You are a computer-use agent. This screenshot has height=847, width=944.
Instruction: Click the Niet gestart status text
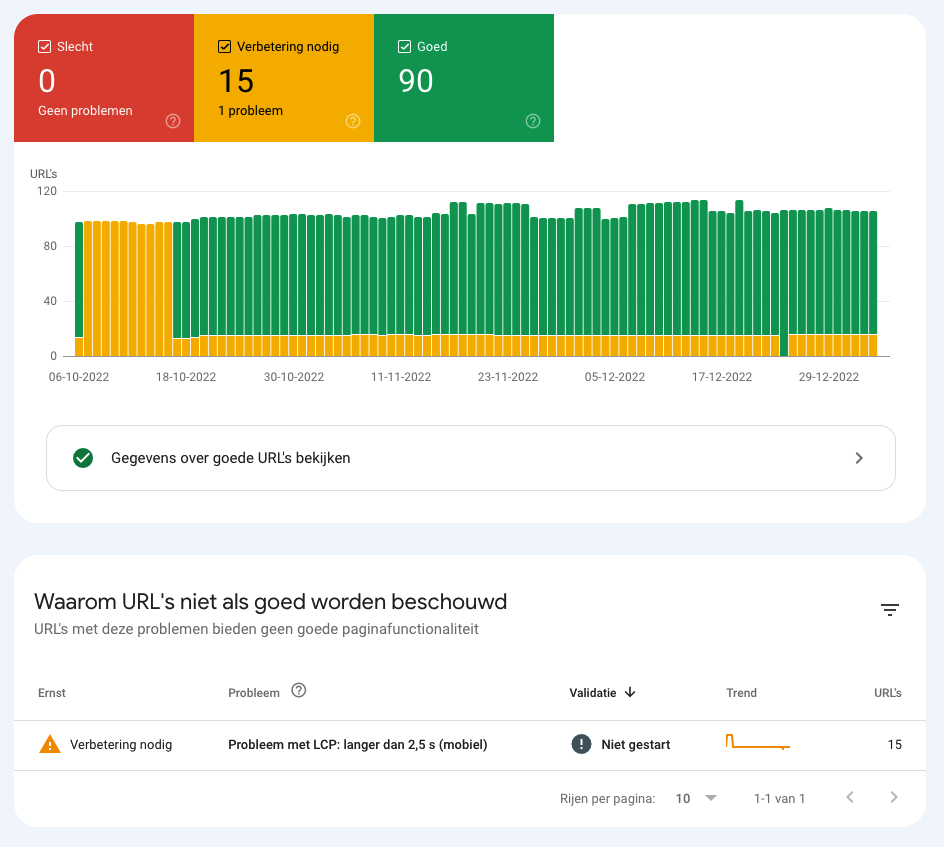pyautogui.click(x=636, y=745)
